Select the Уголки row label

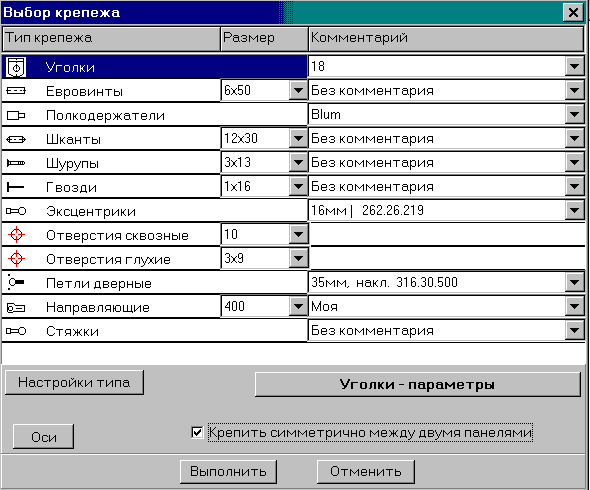70,67
